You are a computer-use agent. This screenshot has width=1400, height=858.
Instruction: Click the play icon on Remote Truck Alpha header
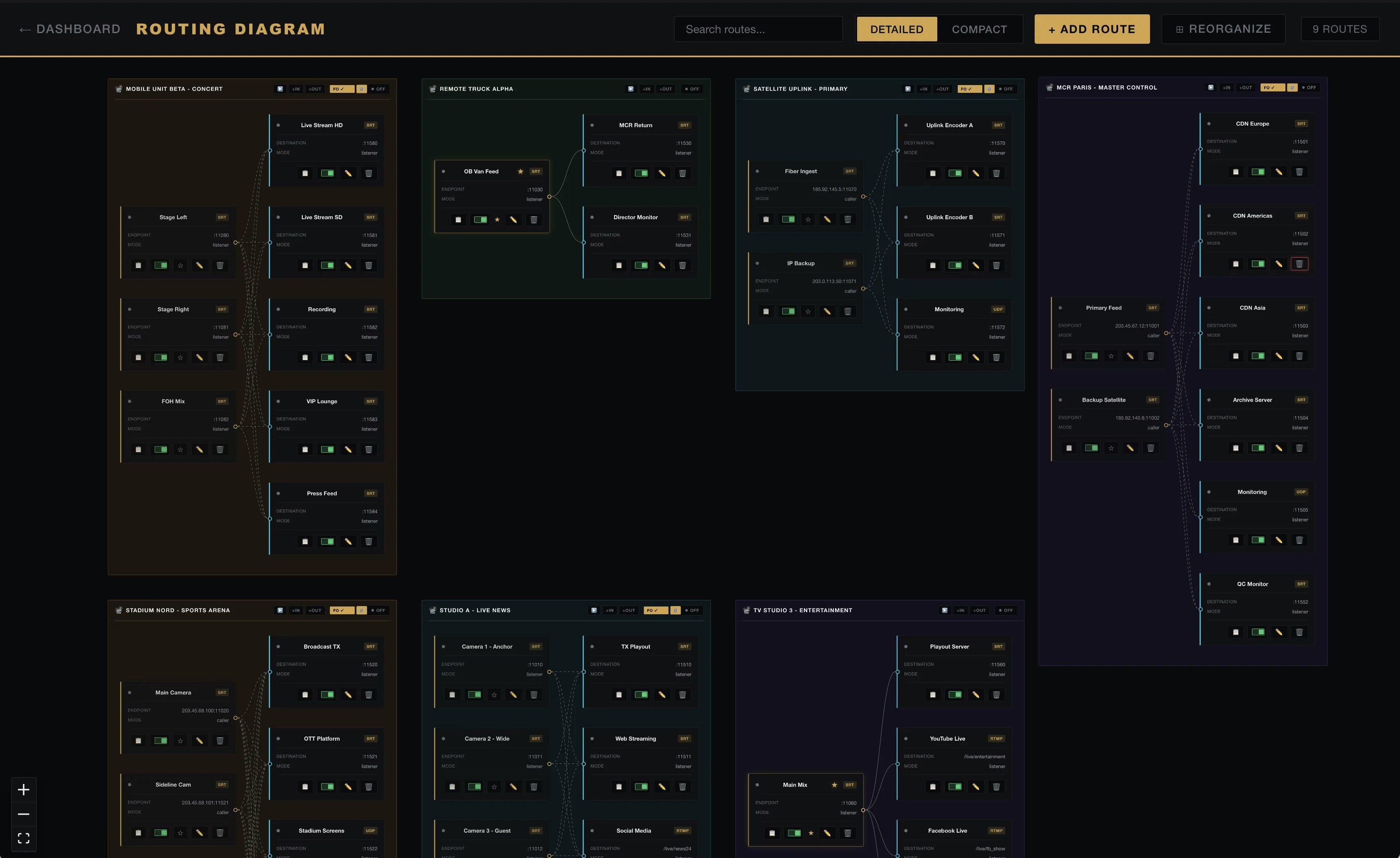pyautogui.click(x=630, y=89)
